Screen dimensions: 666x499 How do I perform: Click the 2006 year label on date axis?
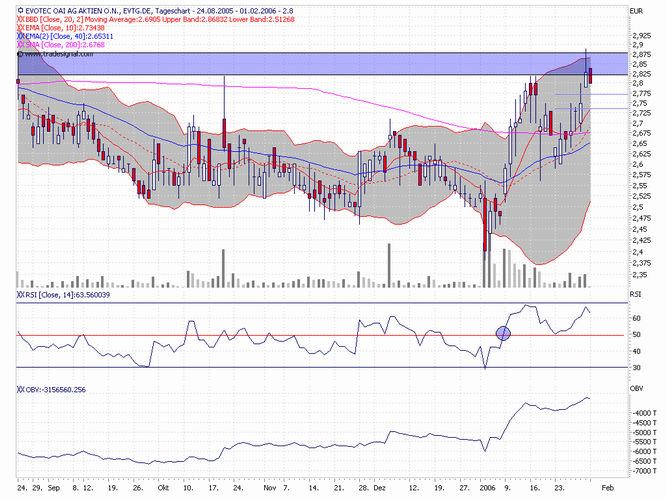point(486,490)
